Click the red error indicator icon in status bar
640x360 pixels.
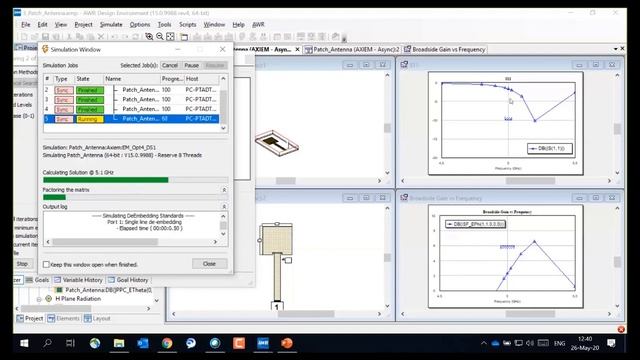click(x=621, y=329)
